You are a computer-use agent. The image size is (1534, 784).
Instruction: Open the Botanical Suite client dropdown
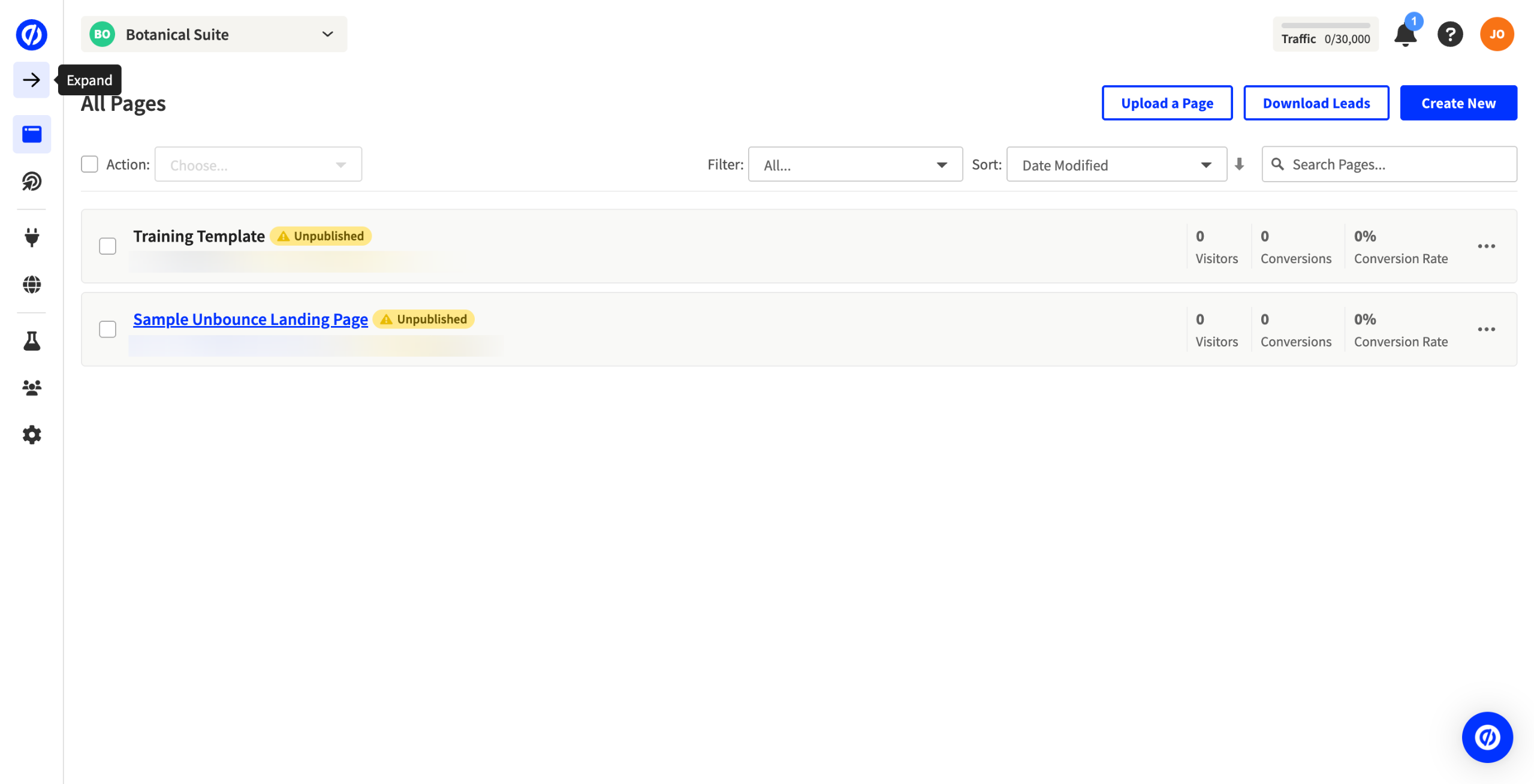[213, 34]
